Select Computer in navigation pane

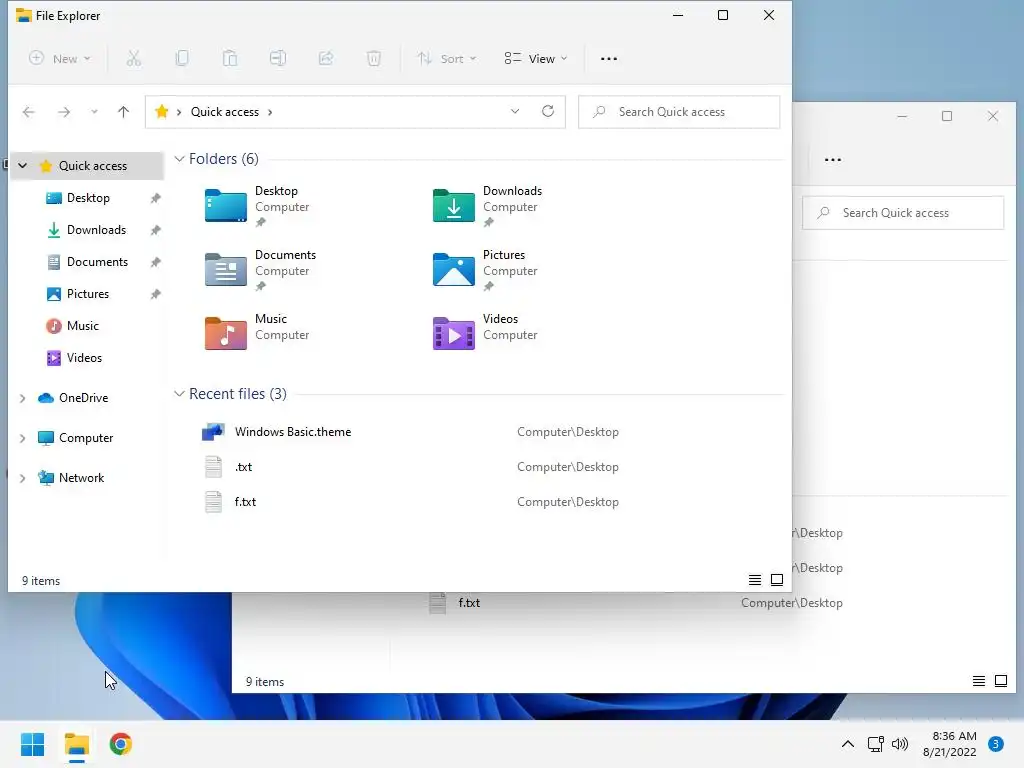coord(88,438)
